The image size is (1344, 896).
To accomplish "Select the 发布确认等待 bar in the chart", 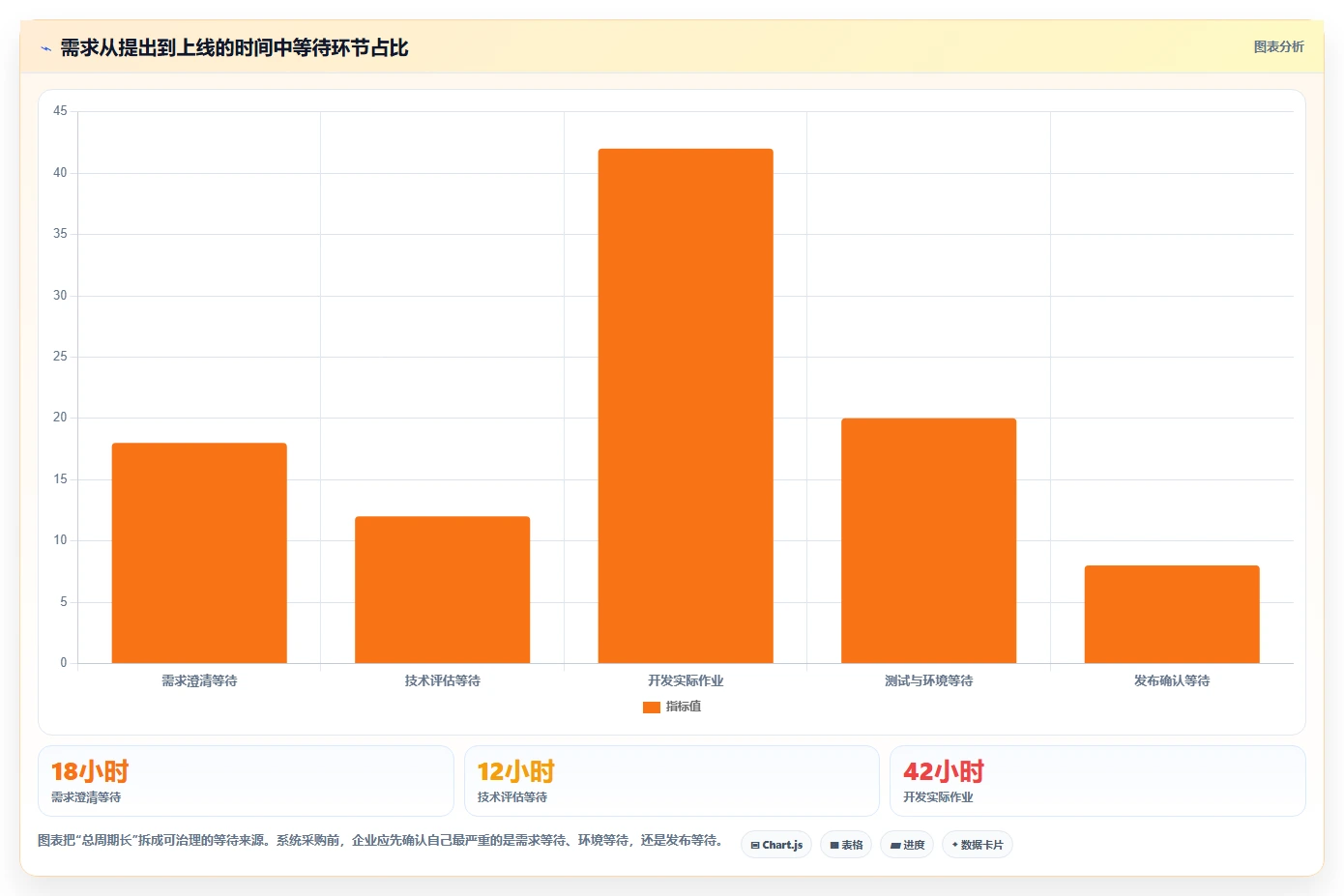I will coord(1172,614).
